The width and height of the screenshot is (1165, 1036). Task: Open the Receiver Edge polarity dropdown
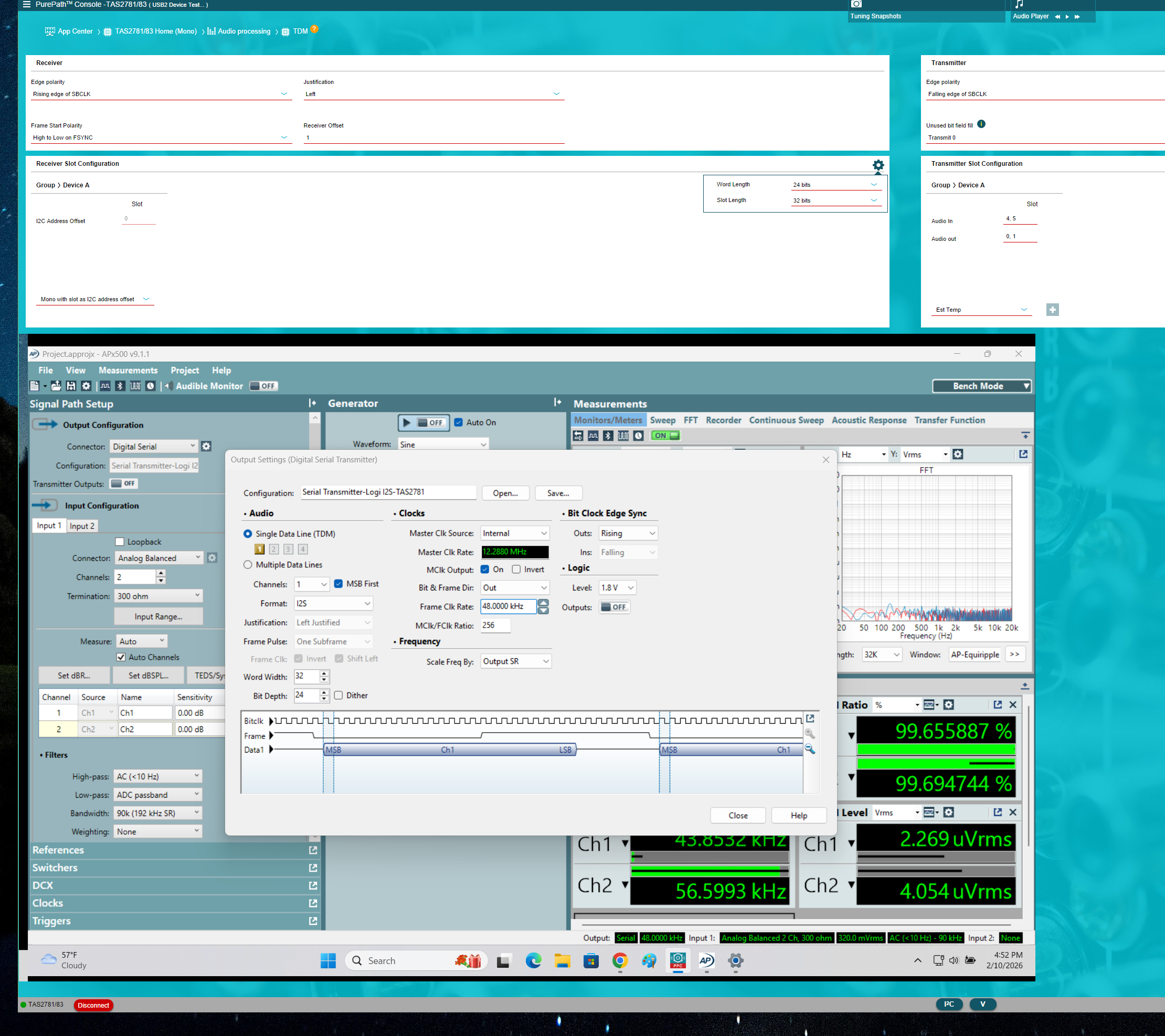pyautogui.click(x=161, y=94)
